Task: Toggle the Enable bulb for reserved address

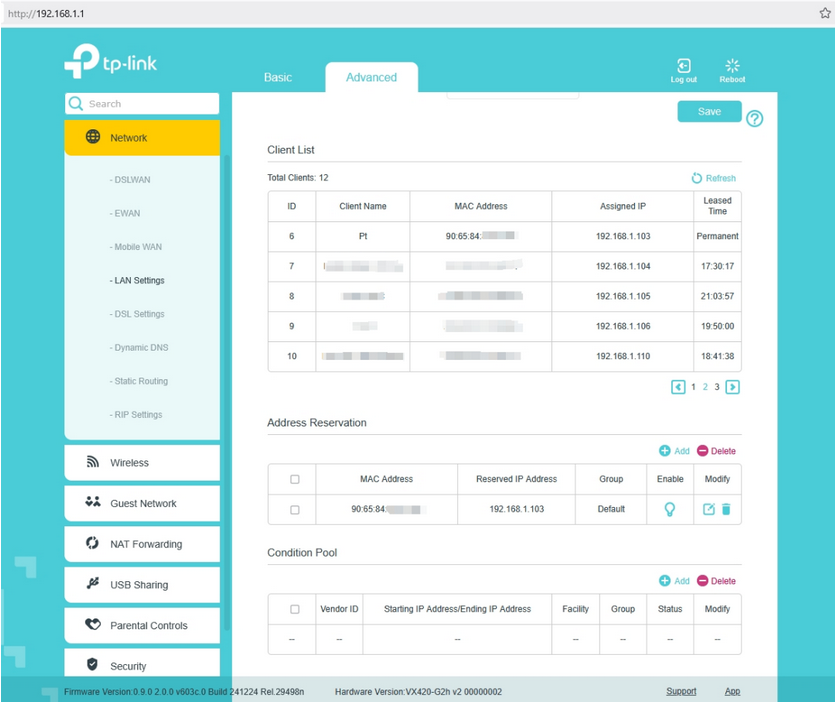Action: [x=670, y=509]
